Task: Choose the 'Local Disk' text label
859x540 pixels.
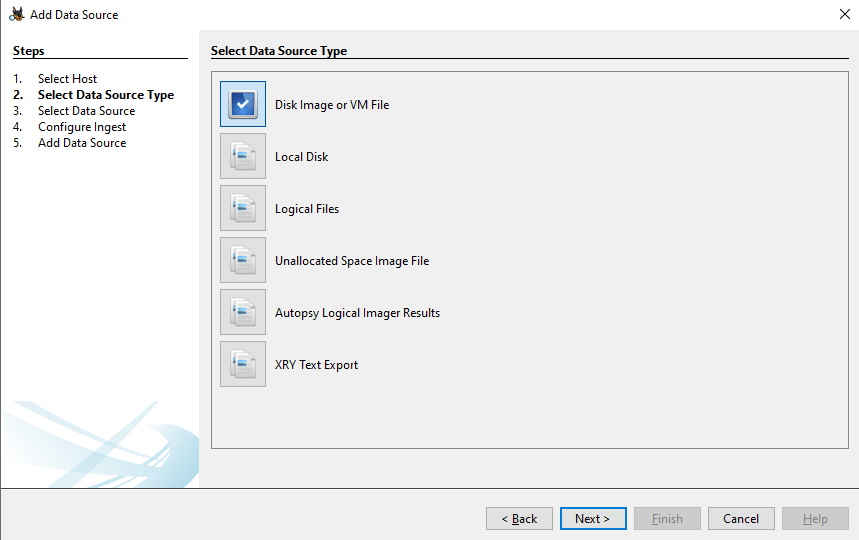Action: pyautogui.click(x=301, y=157)
